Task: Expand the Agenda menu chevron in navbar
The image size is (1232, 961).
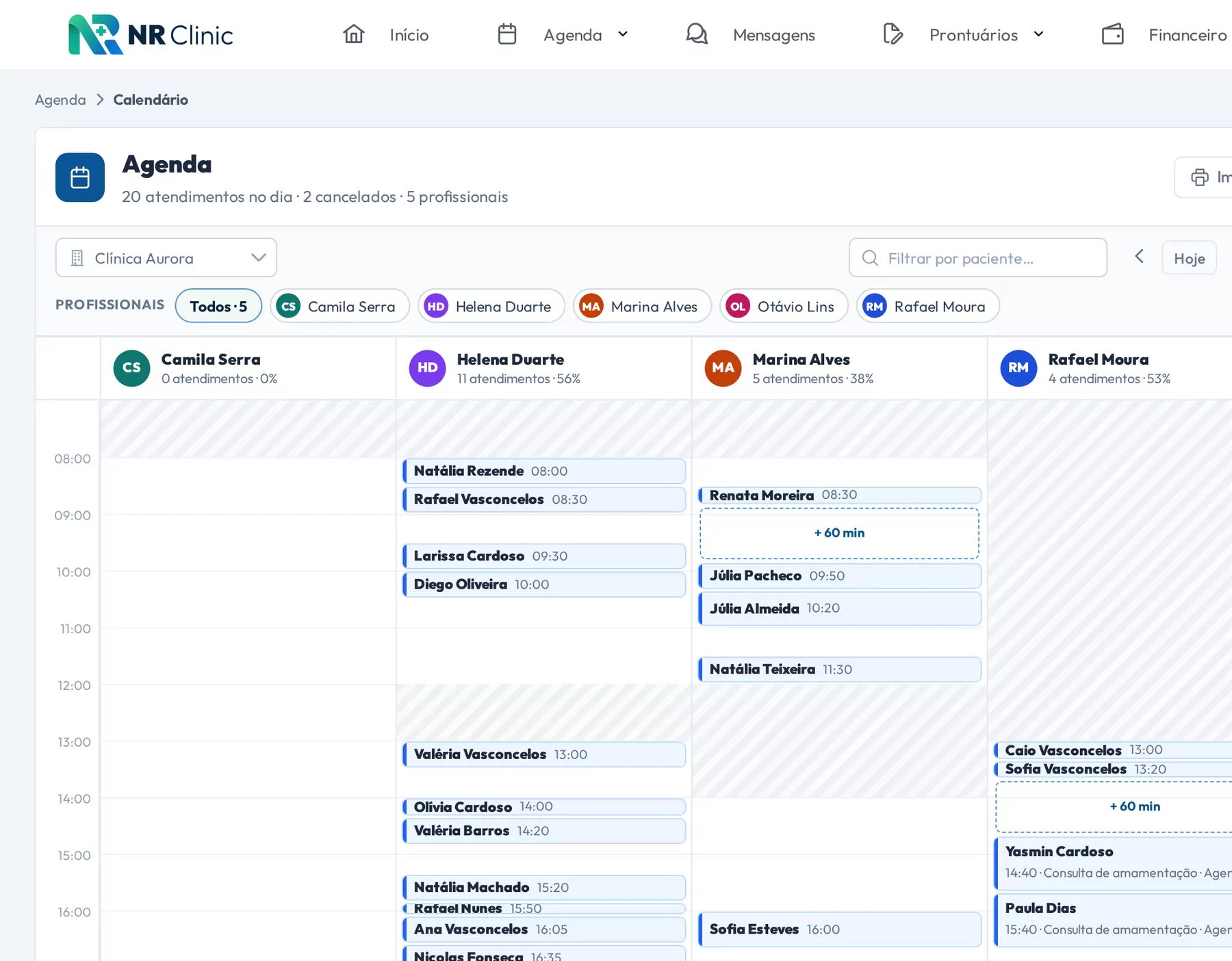Action: click(623, 34)
